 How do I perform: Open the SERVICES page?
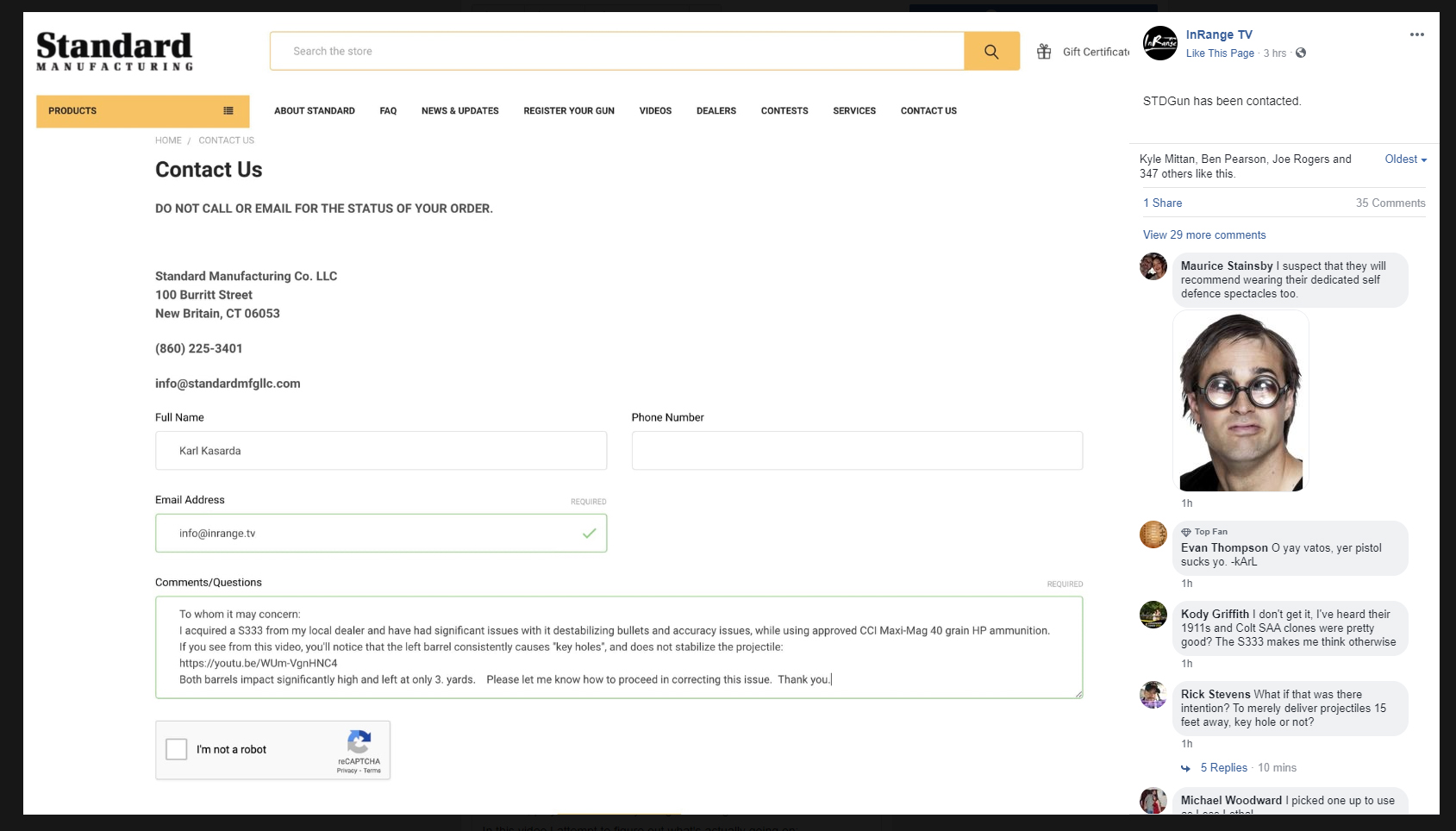[854, 111]
